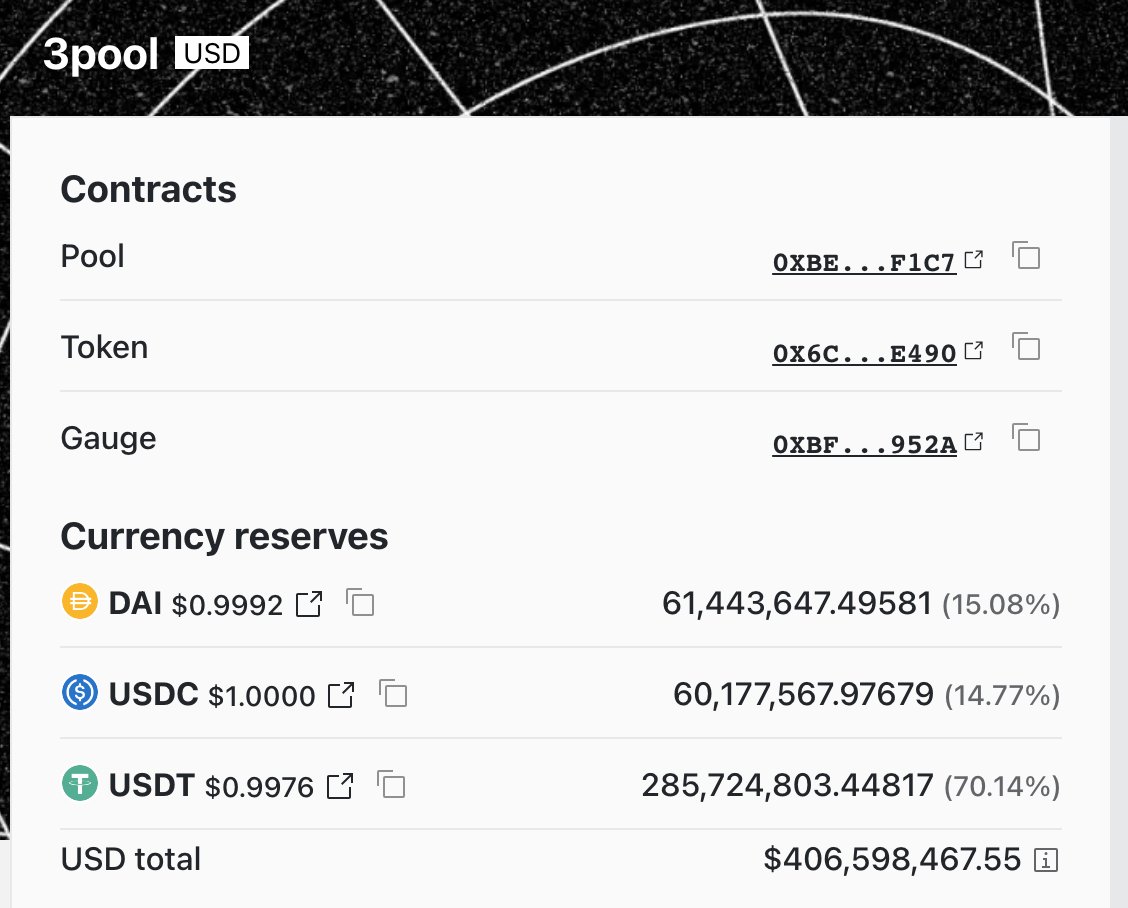Viewport: 1128px width, 908px height.
Task: Select USDT reserve amount 285,724,803.44817
Action: click(788, 785)
